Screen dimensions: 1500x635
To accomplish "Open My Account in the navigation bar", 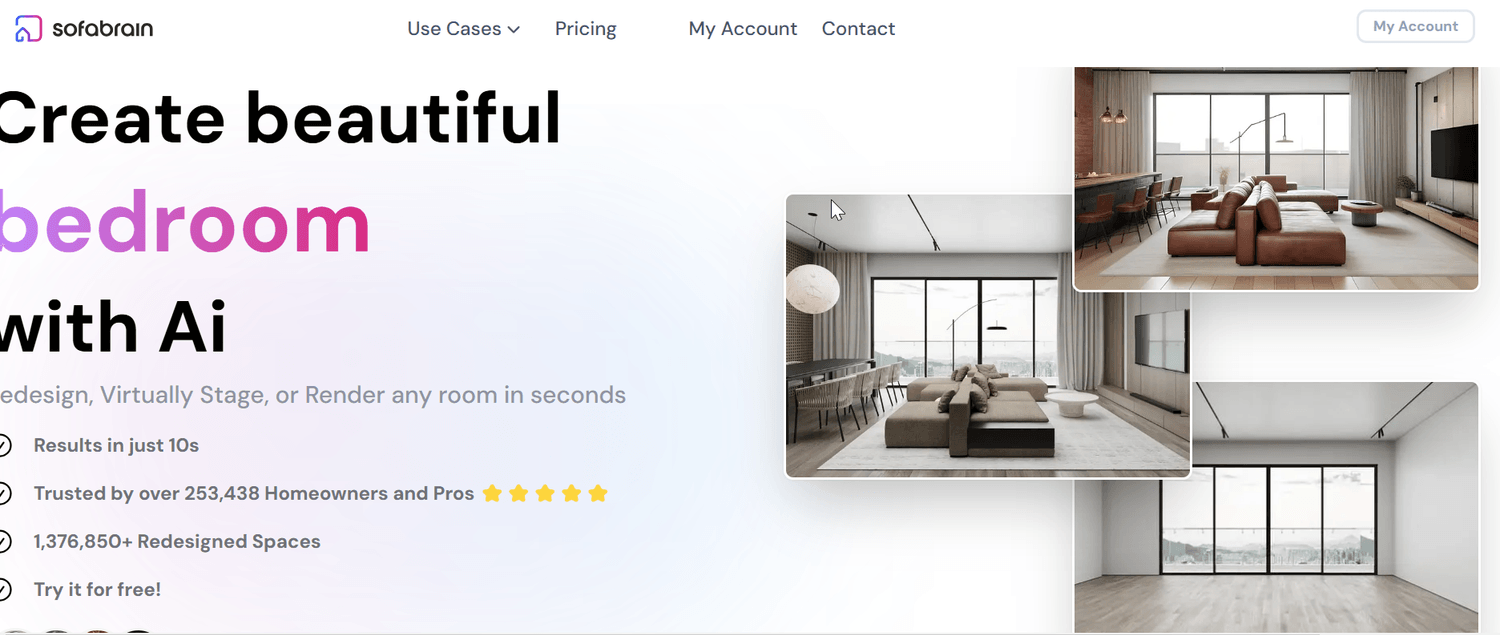I will click(x=743, y=29).
